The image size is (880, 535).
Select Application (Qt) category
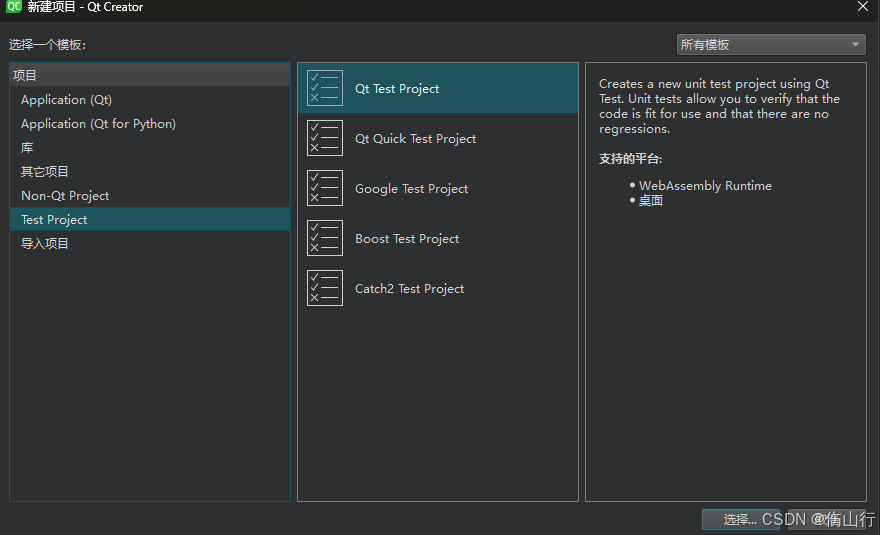[x=150, y=99]
